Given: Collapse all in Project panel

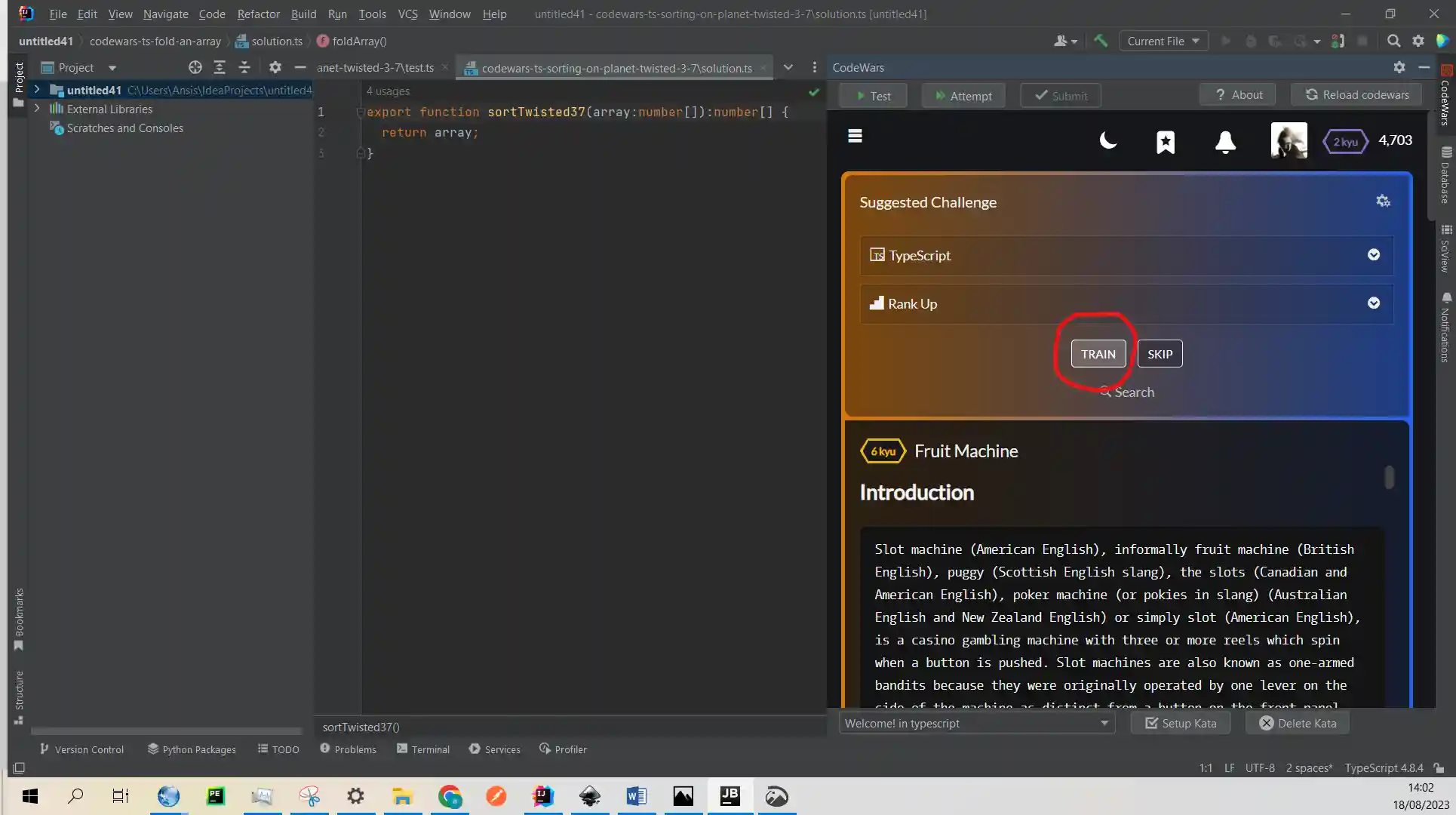Looking at the screenshot, I should [244, 68].
